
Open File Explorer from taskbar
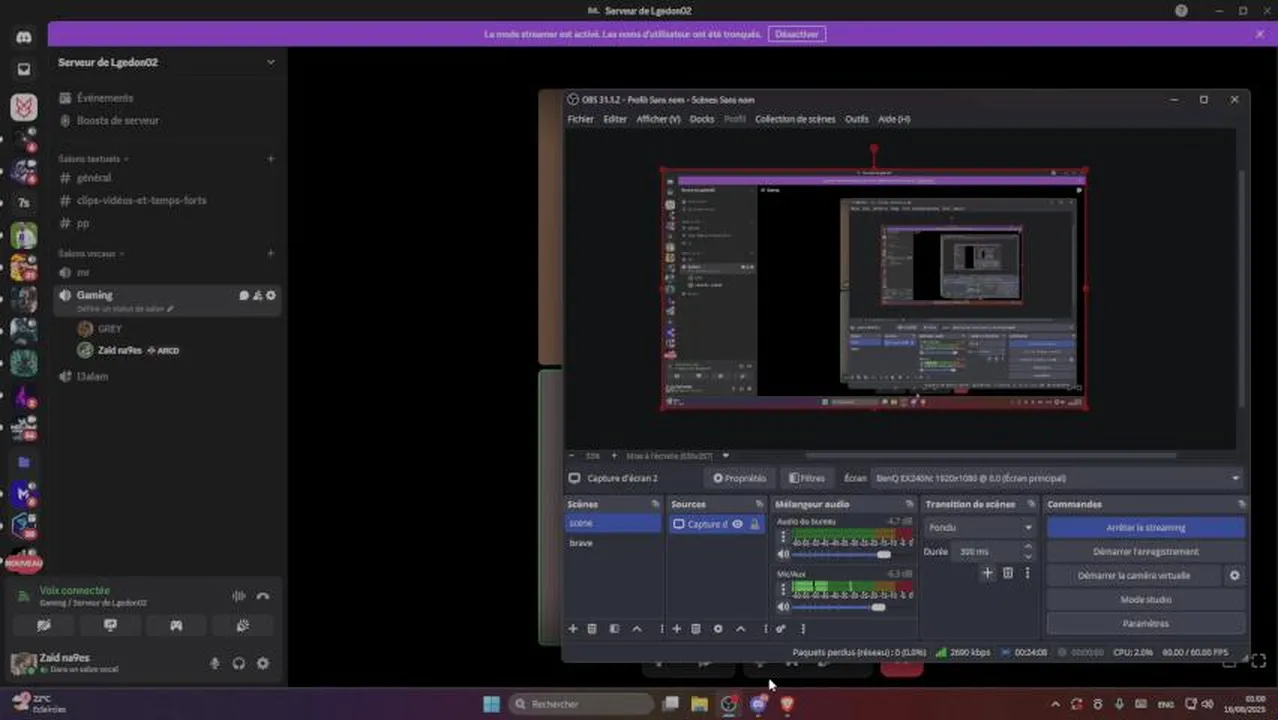(x=700, y=704)
